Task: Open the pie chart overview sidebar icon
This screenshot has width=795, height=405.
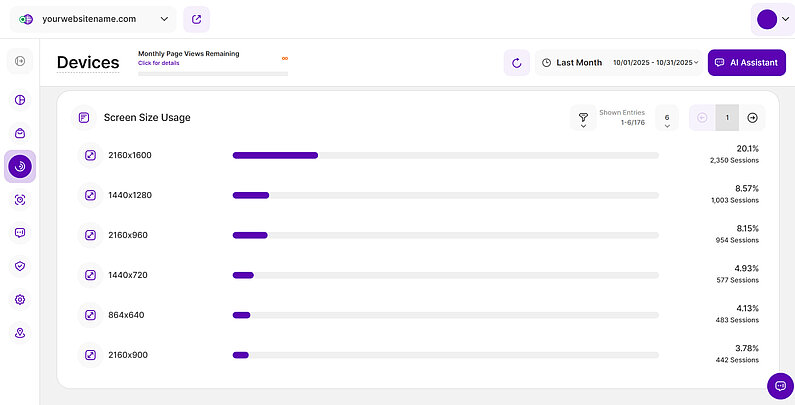Action: [20, 100]
